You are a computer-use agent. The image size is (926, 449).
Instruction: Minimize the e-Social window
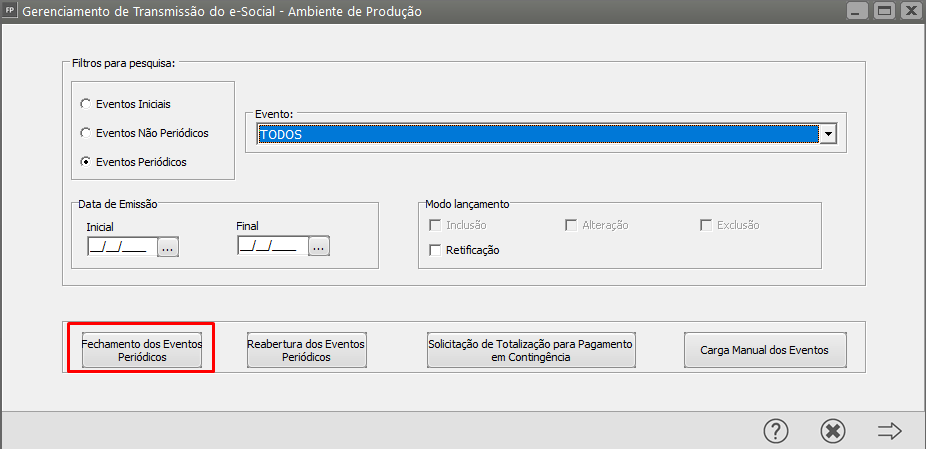[856, 11]
